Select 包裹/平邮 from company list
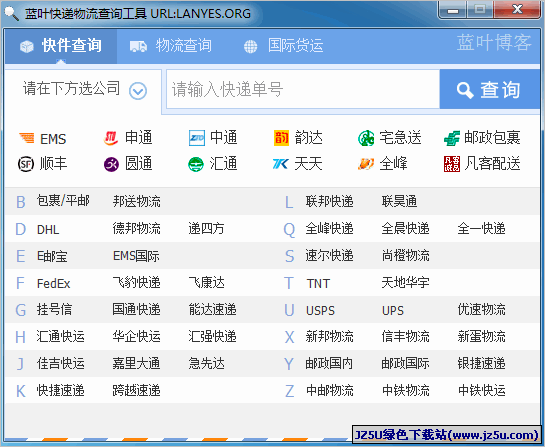 tap(63, 201)
